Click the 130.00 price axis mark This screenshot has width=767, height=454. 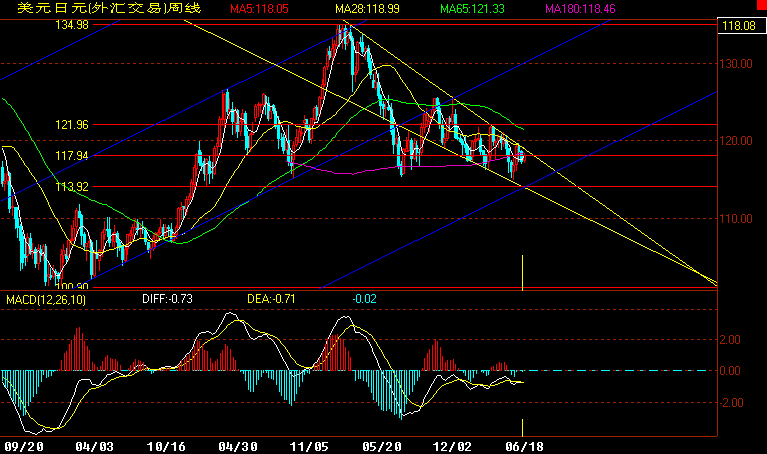pyautogui.click(x=738, y=63)
